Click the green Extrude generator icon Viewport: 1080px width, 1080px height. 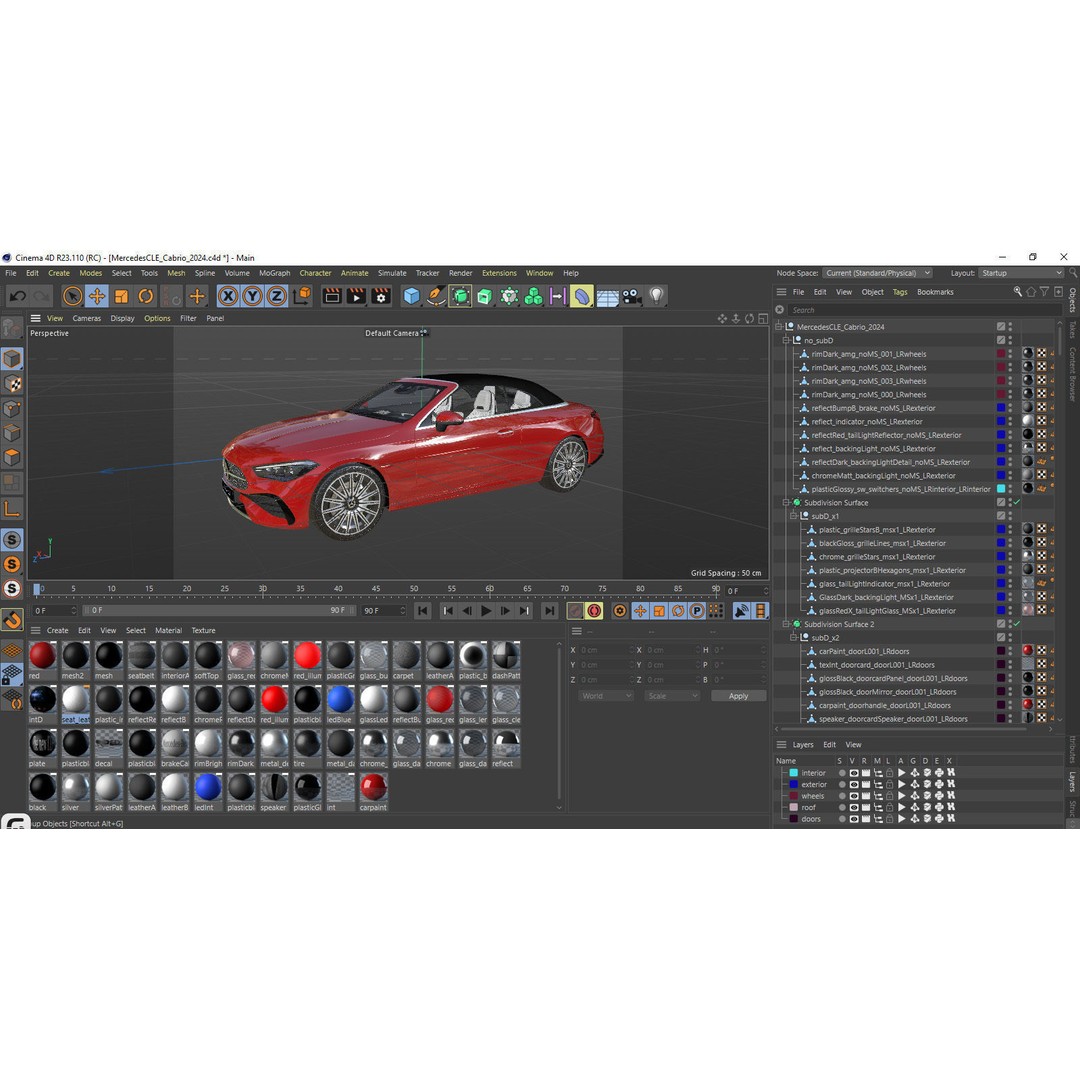point(485,296)
